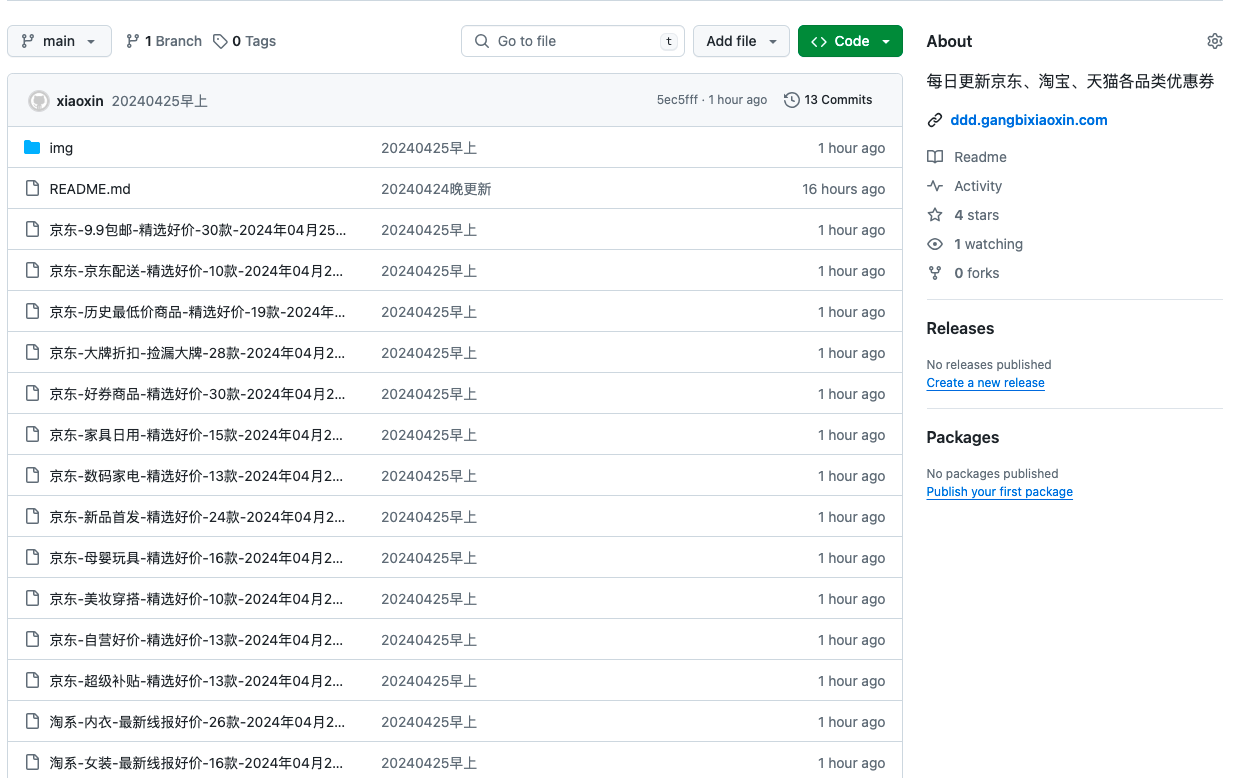
Task: Open the Releases heading link
Action: 960,329
